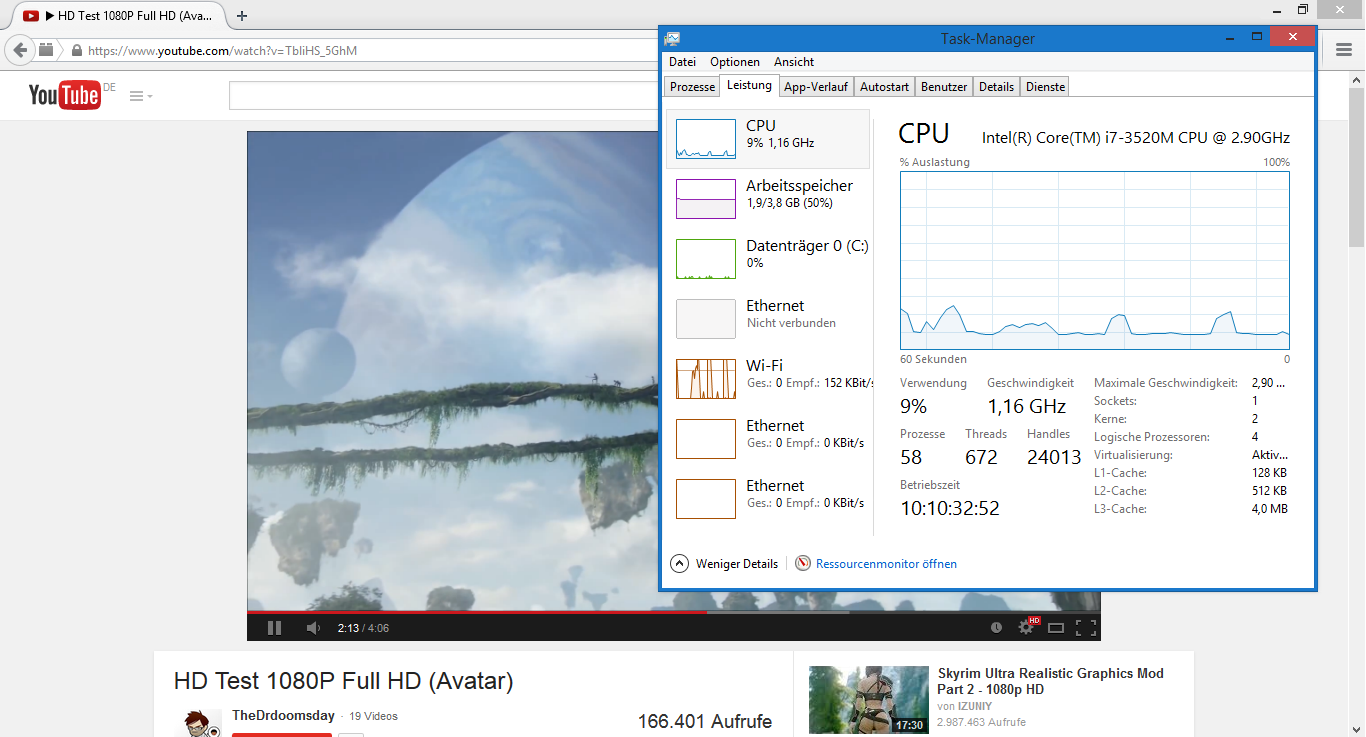Image resolution: width=1366 pixels, height=737 pixels.
Task: Click TheDrdoomsday channel avatar
Action: click(x=198, y=724)
